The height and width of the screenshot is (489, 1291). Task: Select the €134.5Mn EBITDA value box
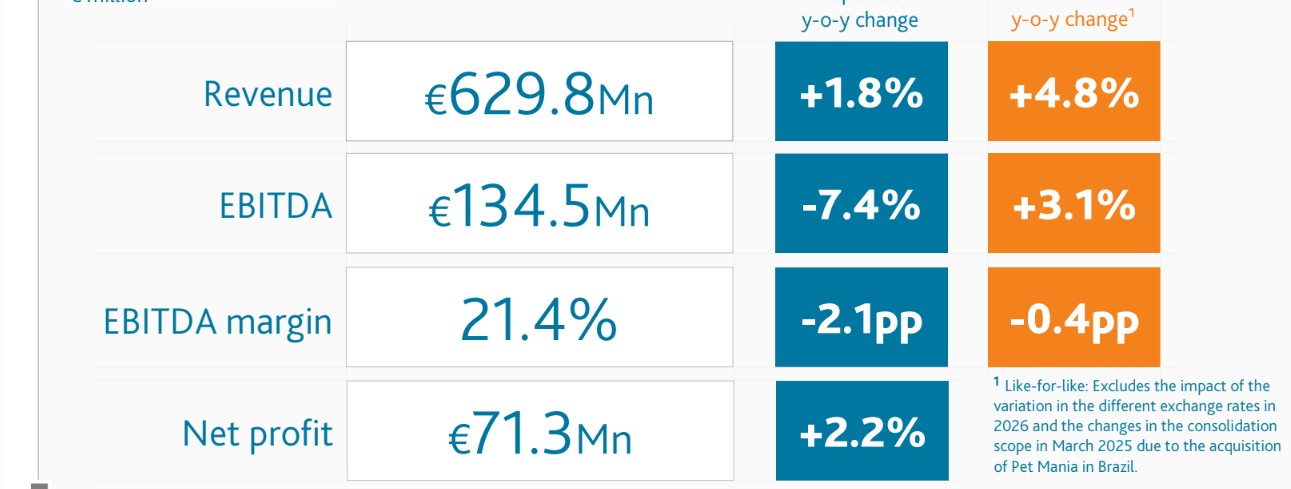539,203
